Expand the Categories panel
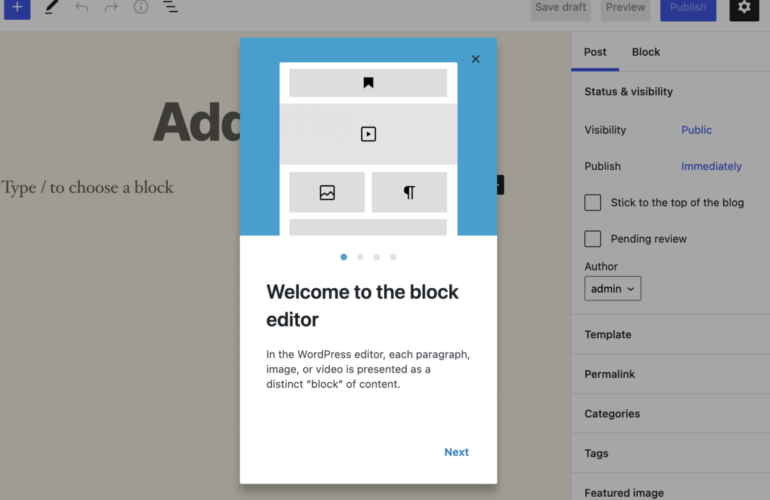 (x=670, y=414)
